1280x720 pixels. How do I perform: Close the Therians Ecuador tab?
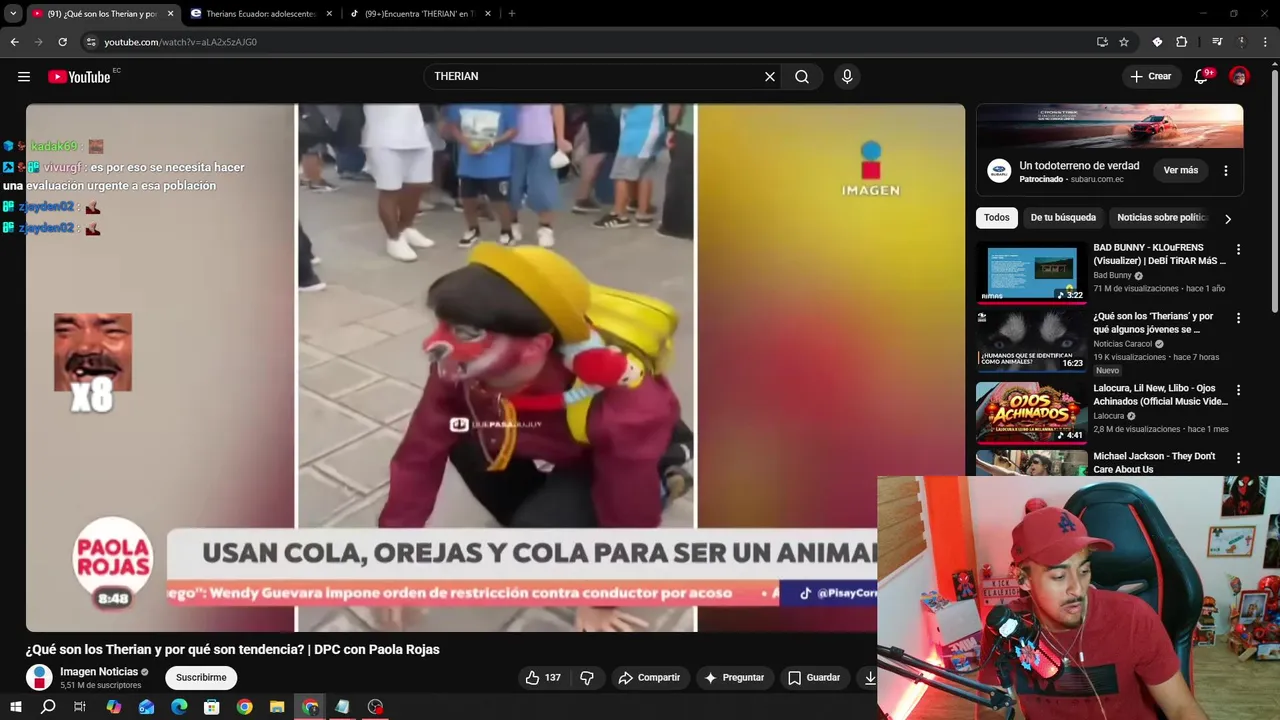click(329, 14)
